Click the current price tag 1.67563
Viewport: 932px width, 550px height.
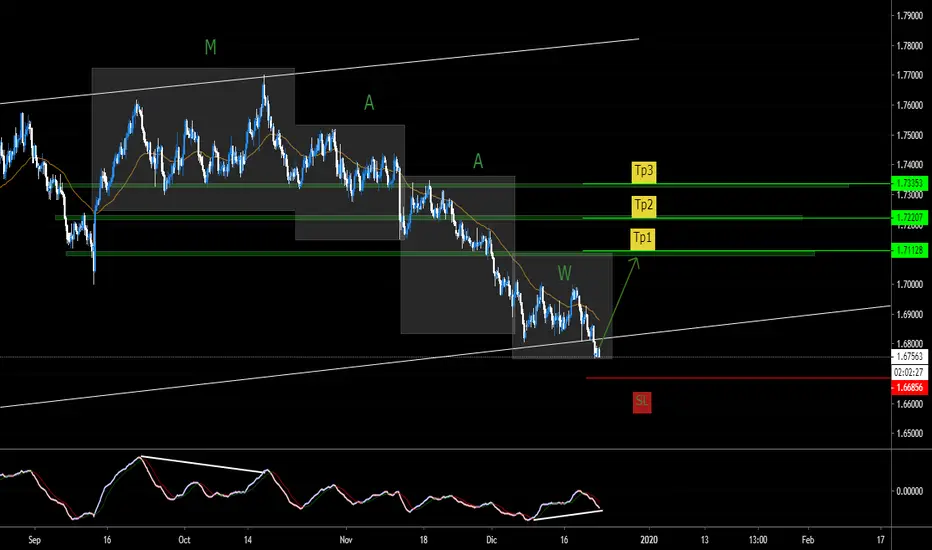909,357
